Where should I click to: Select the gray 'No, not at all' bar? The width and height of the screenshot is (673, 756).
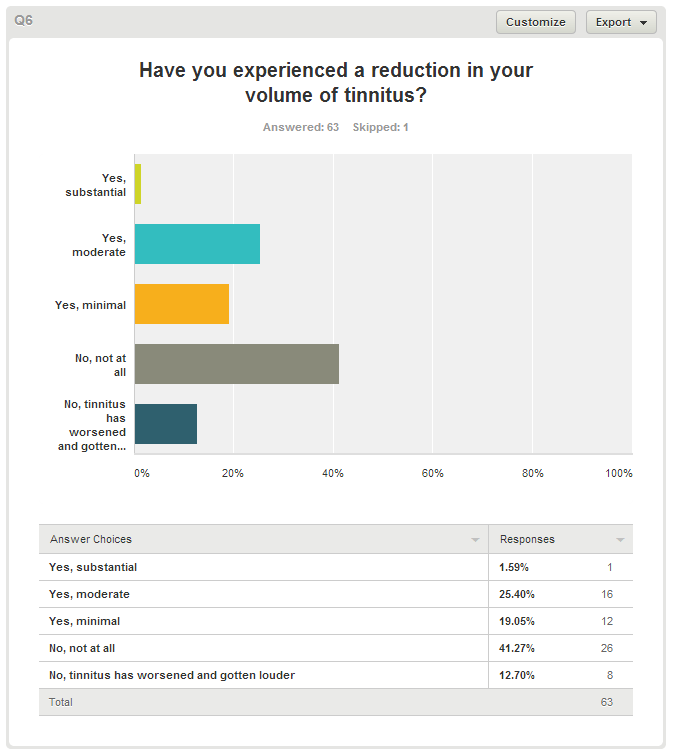[236, 364]
